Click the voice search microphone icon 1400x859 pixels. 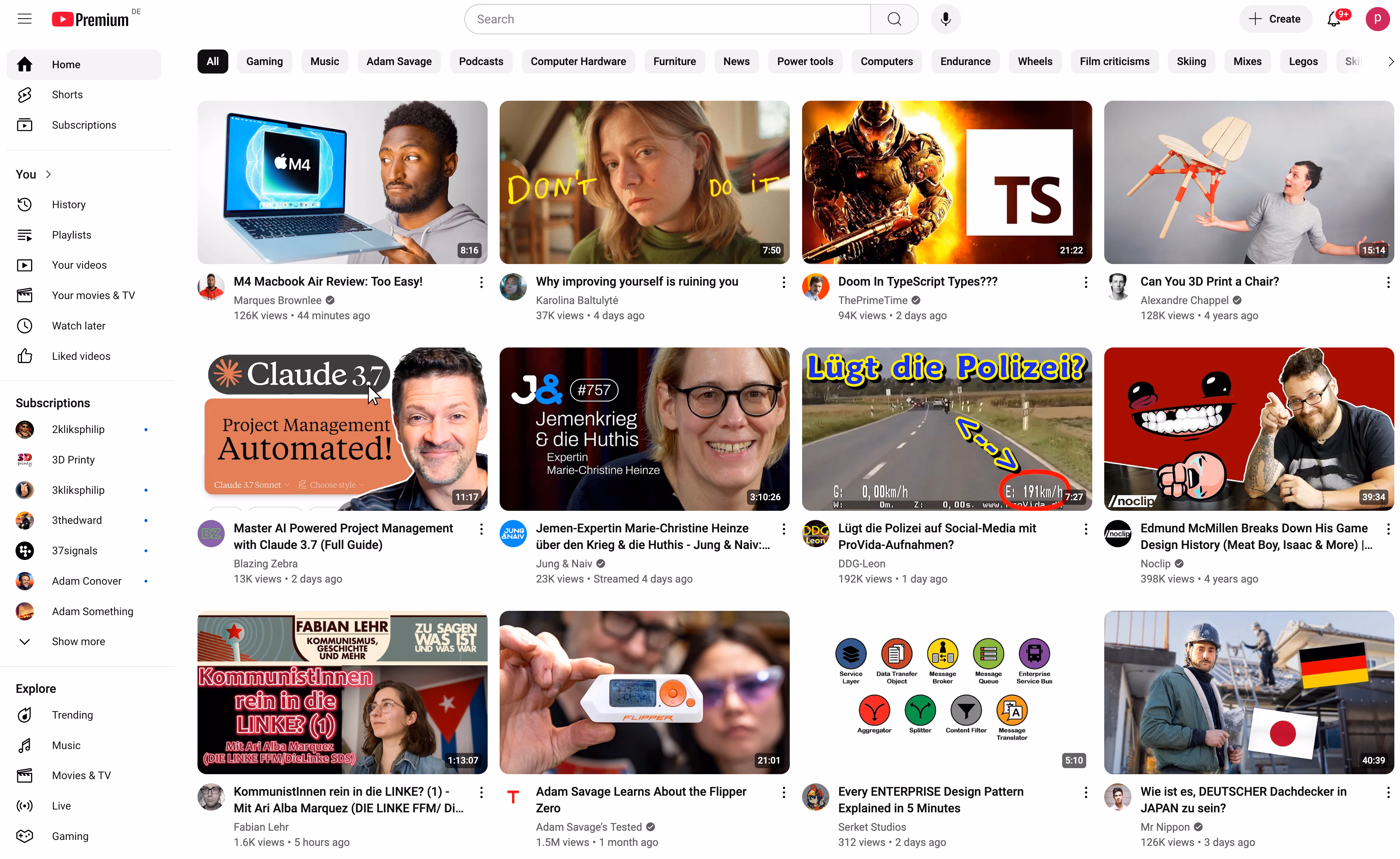[x=945, y=19]
